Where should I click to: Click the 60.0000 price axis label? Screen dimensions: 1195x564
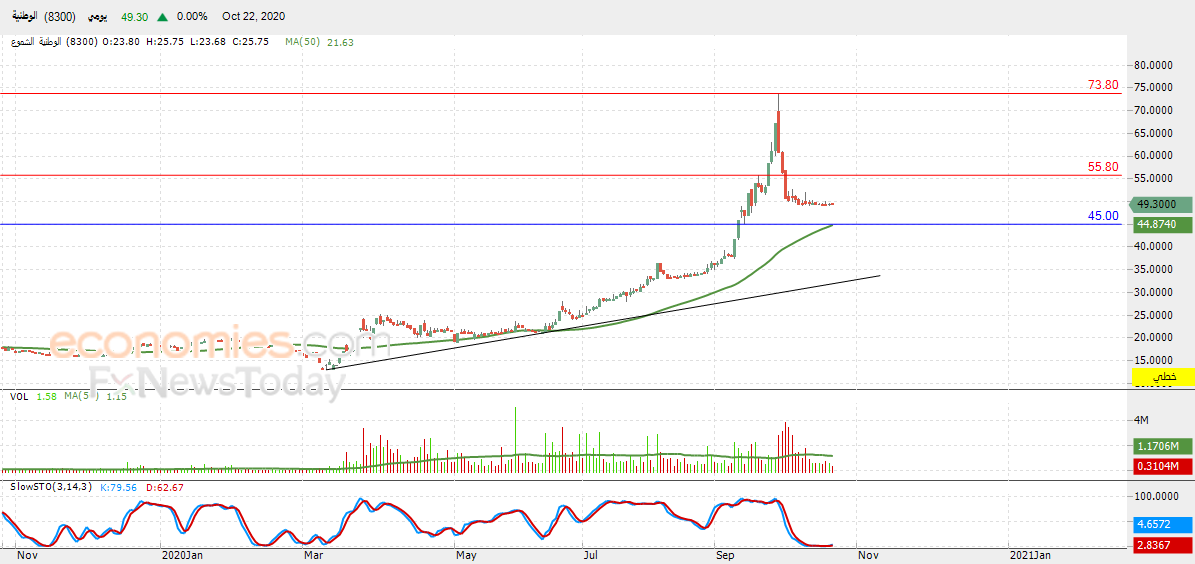[x=1155, y=155]
